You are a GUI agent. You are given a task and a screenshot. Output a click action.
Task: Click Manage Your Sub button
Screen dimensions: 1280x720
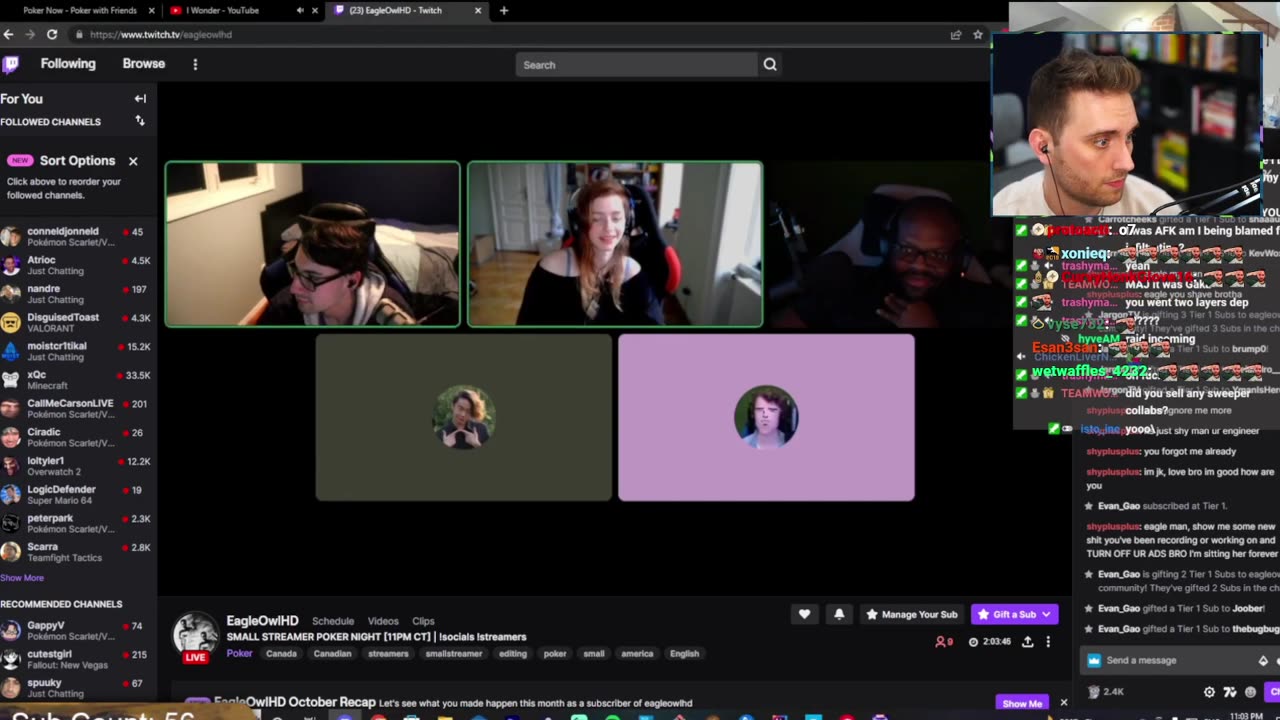point(911,614)
